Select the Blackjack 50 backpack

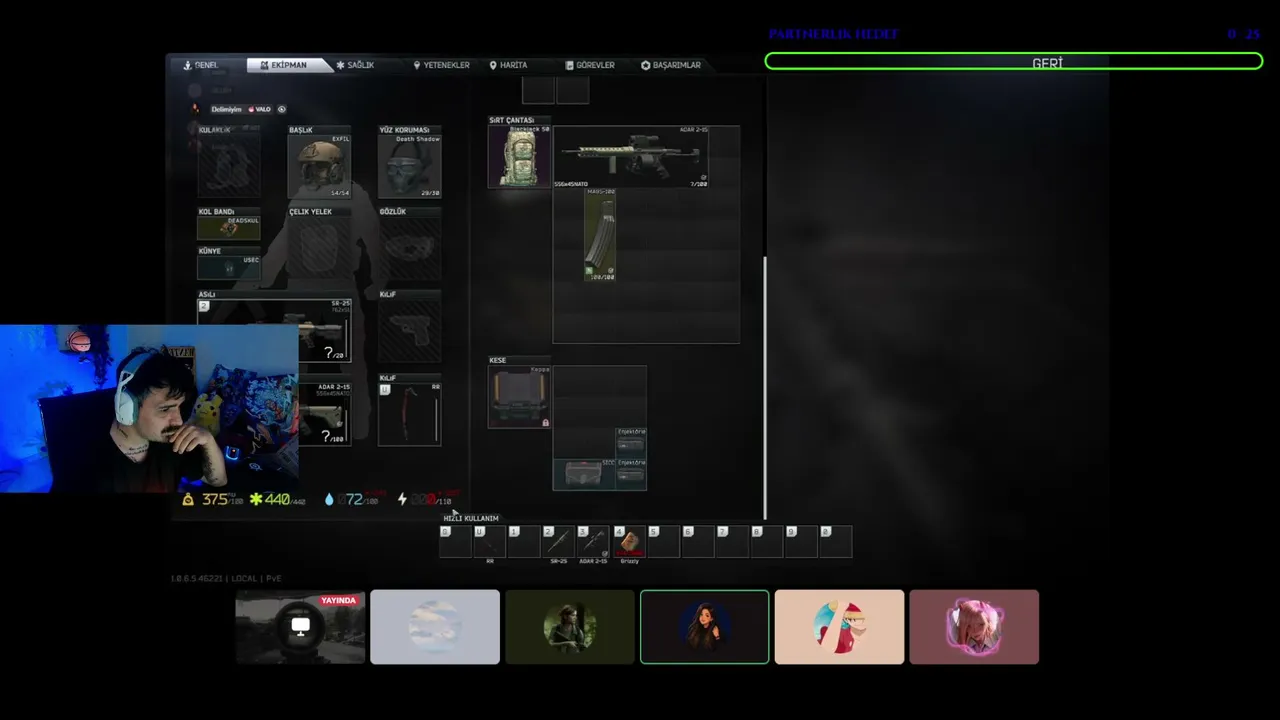coord(519,156)
